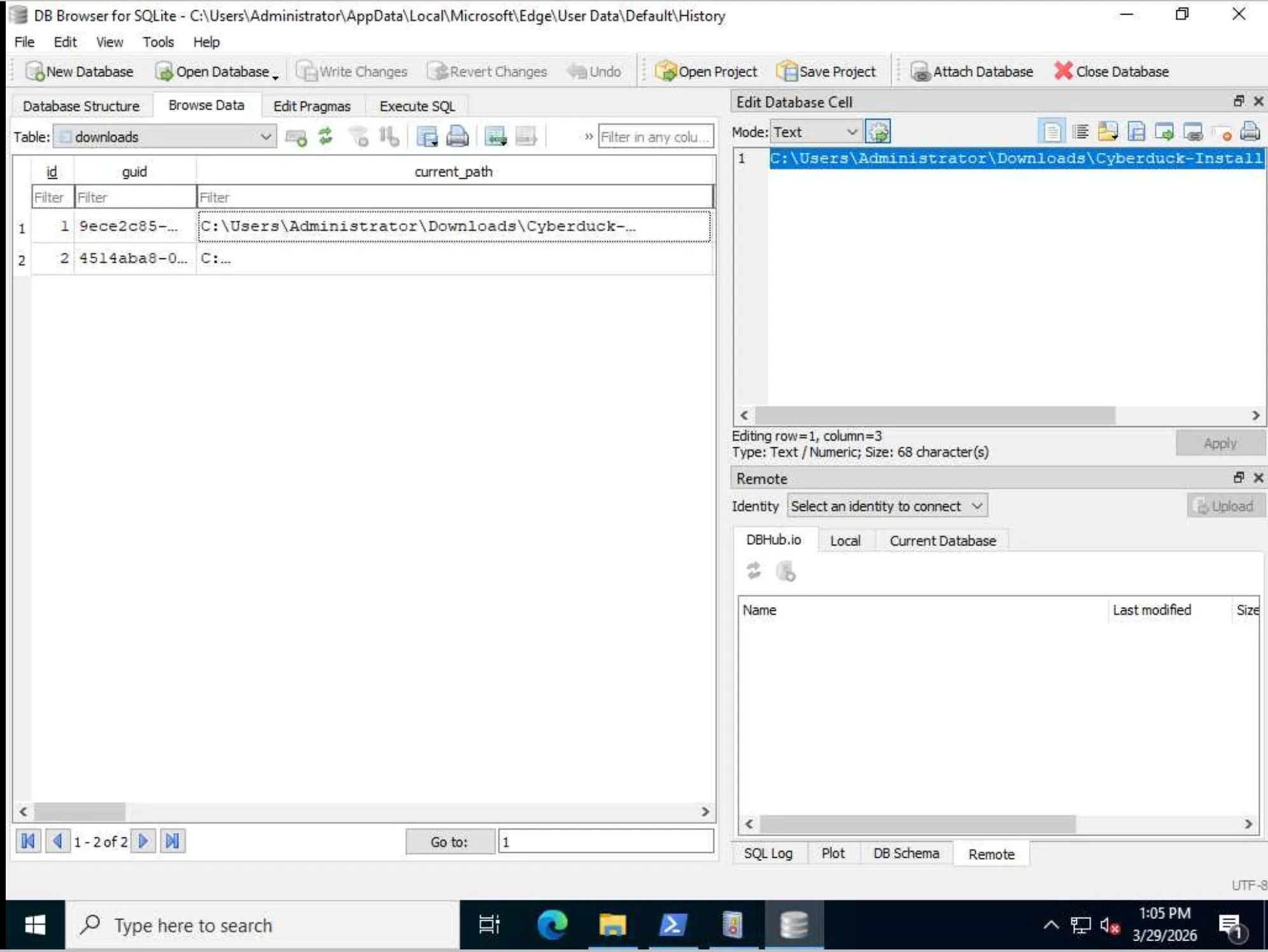The height and width of the screenshot is (952, 1268).
Task: Switch to the SQL Log tab
Action: click(768, 853)
